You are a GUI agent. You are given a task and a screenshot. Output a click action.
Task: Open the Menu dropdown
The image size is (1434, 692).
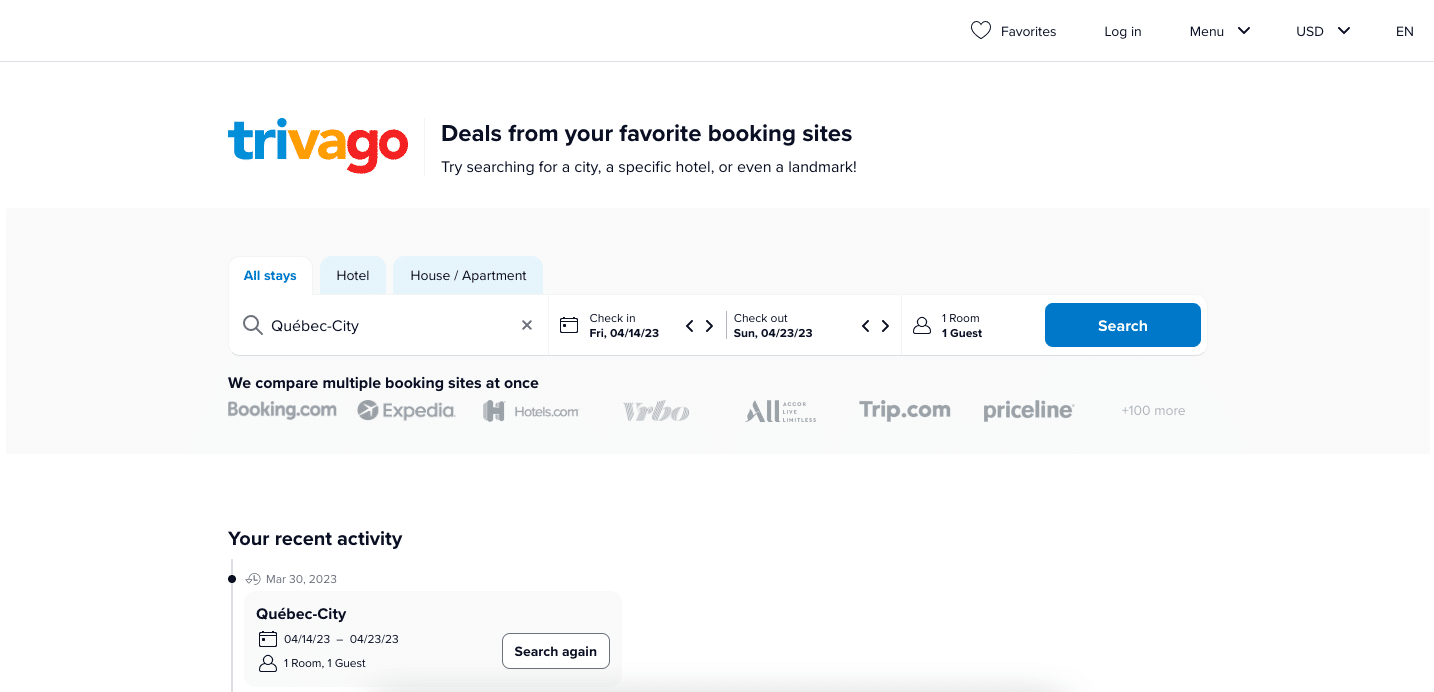coord(1218,31)
